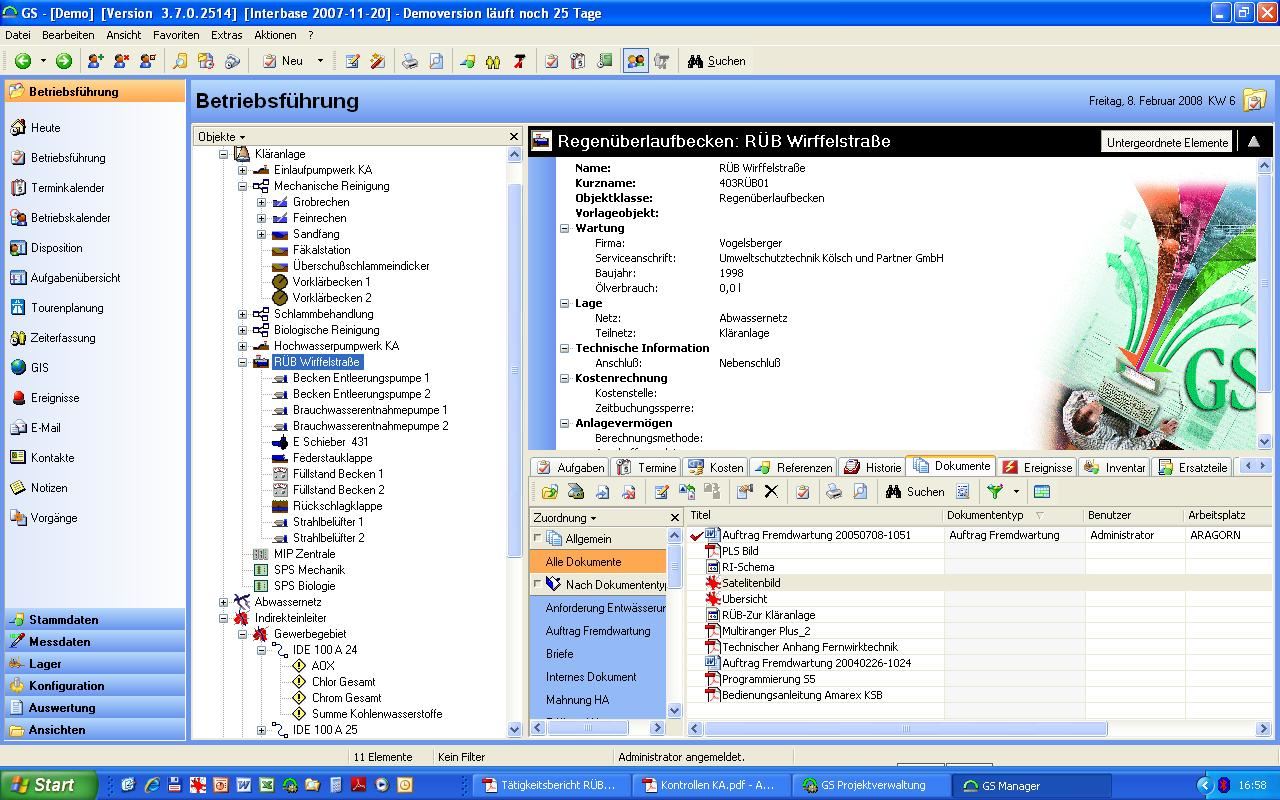Click the funnel filter icon in documents toolbar
The height and width of the screenshot is (800, 1280).
(x=994, y=491)
